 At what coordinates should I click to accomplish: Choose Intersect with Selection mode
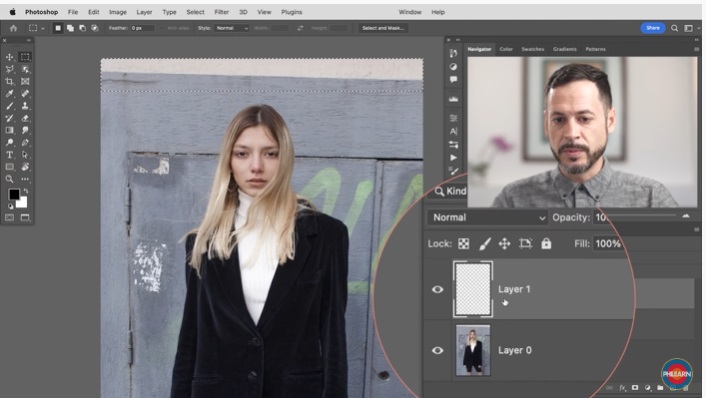click(95, 28)
